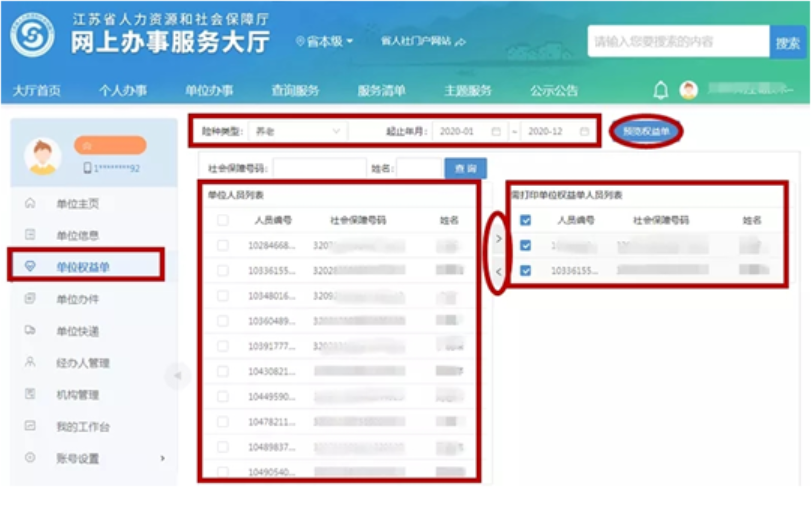Open the 个人办事 menu
Viewport: 811px width, 513px height.
123,91
